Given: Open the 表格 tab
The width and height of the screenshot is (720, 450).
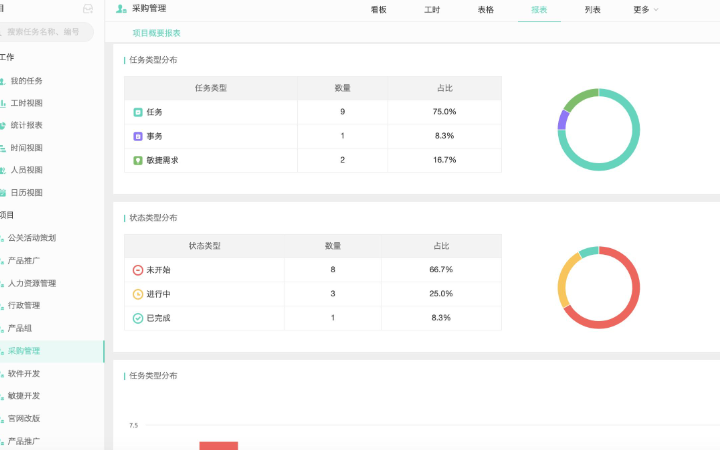Looking at the screenshot, I should [485, 10].
